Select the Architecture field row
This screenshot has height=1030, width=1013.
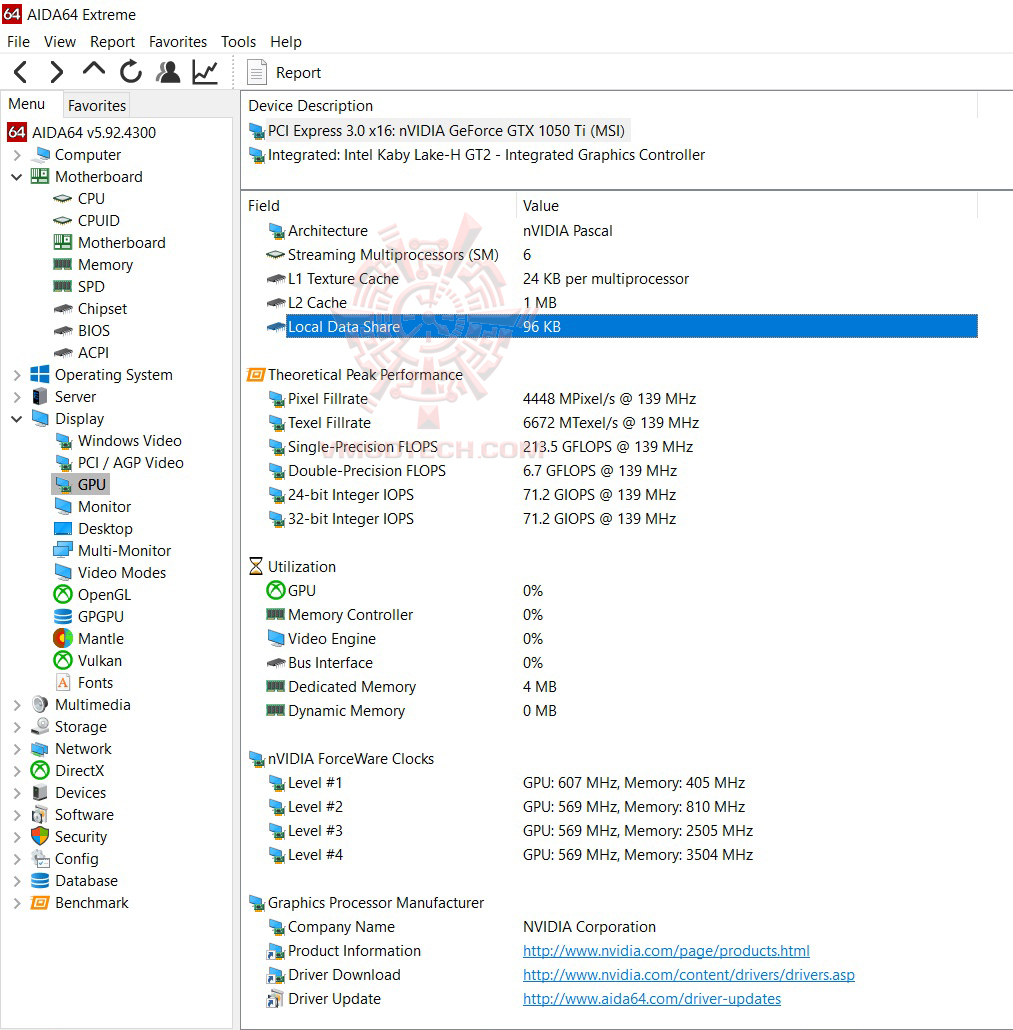(x=622, y=231)
